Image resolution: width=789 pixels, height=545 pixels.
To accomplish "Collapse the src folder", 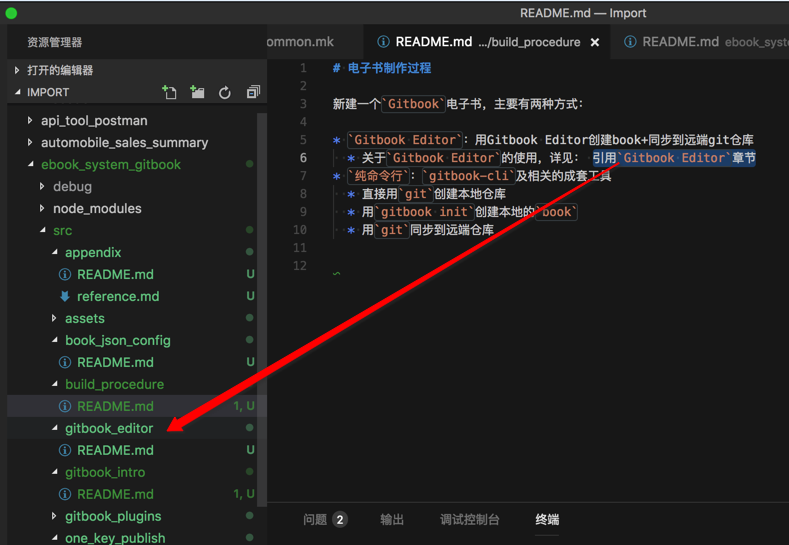I will 43,230.
